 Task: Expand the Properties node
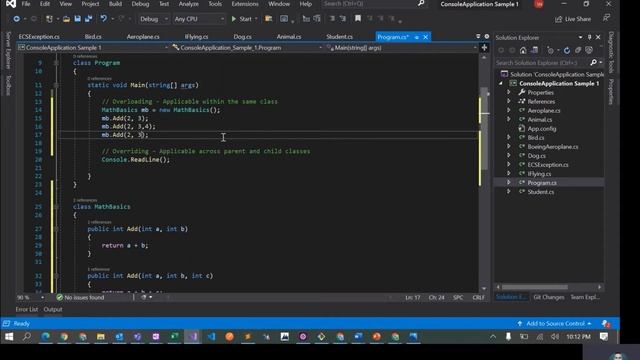(x=509, y=92)
